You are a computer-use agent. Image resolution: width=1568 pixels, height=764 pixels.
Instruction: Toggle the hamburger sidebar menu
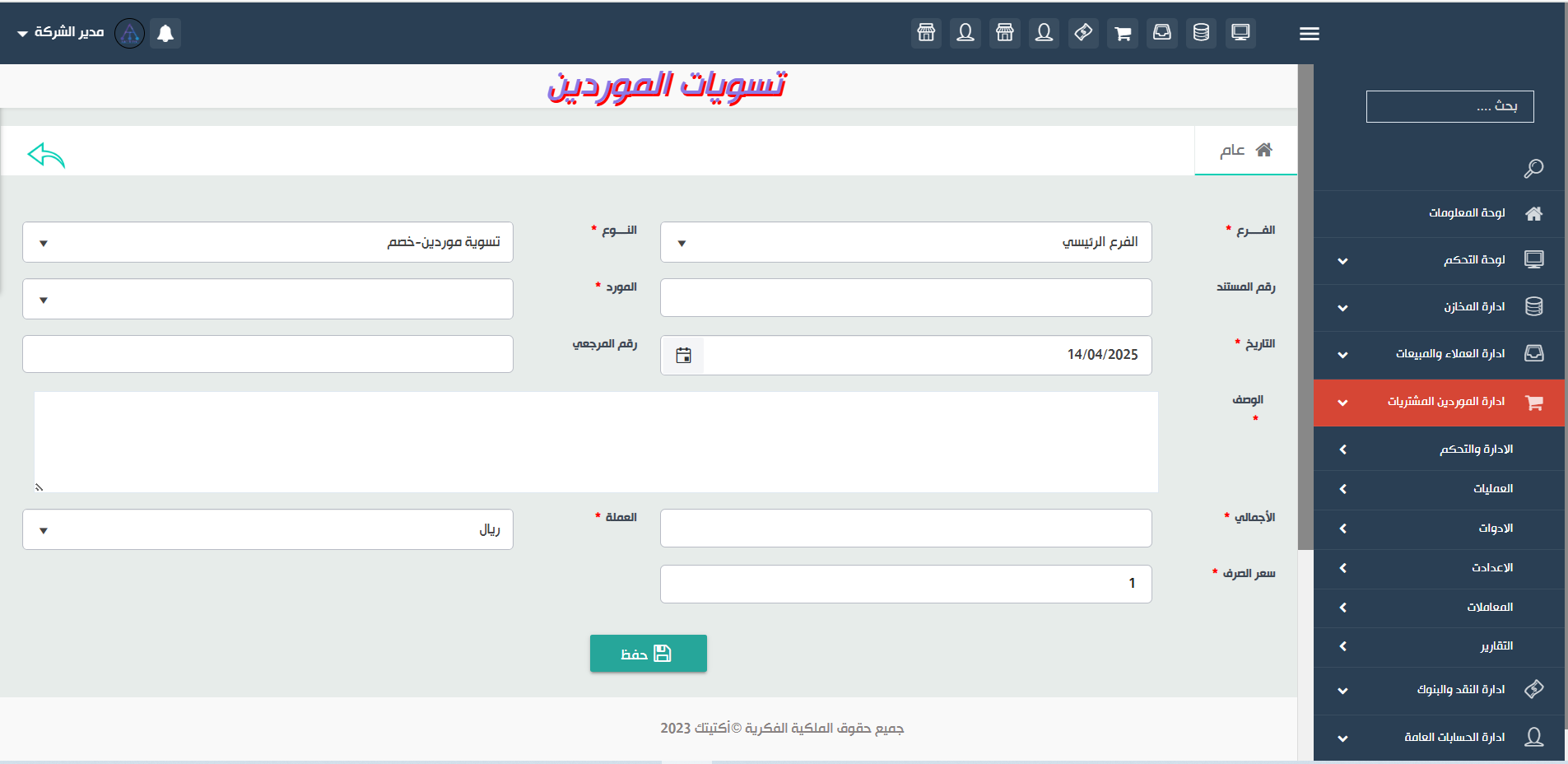pyautogui.click(x=1310, y=34)
